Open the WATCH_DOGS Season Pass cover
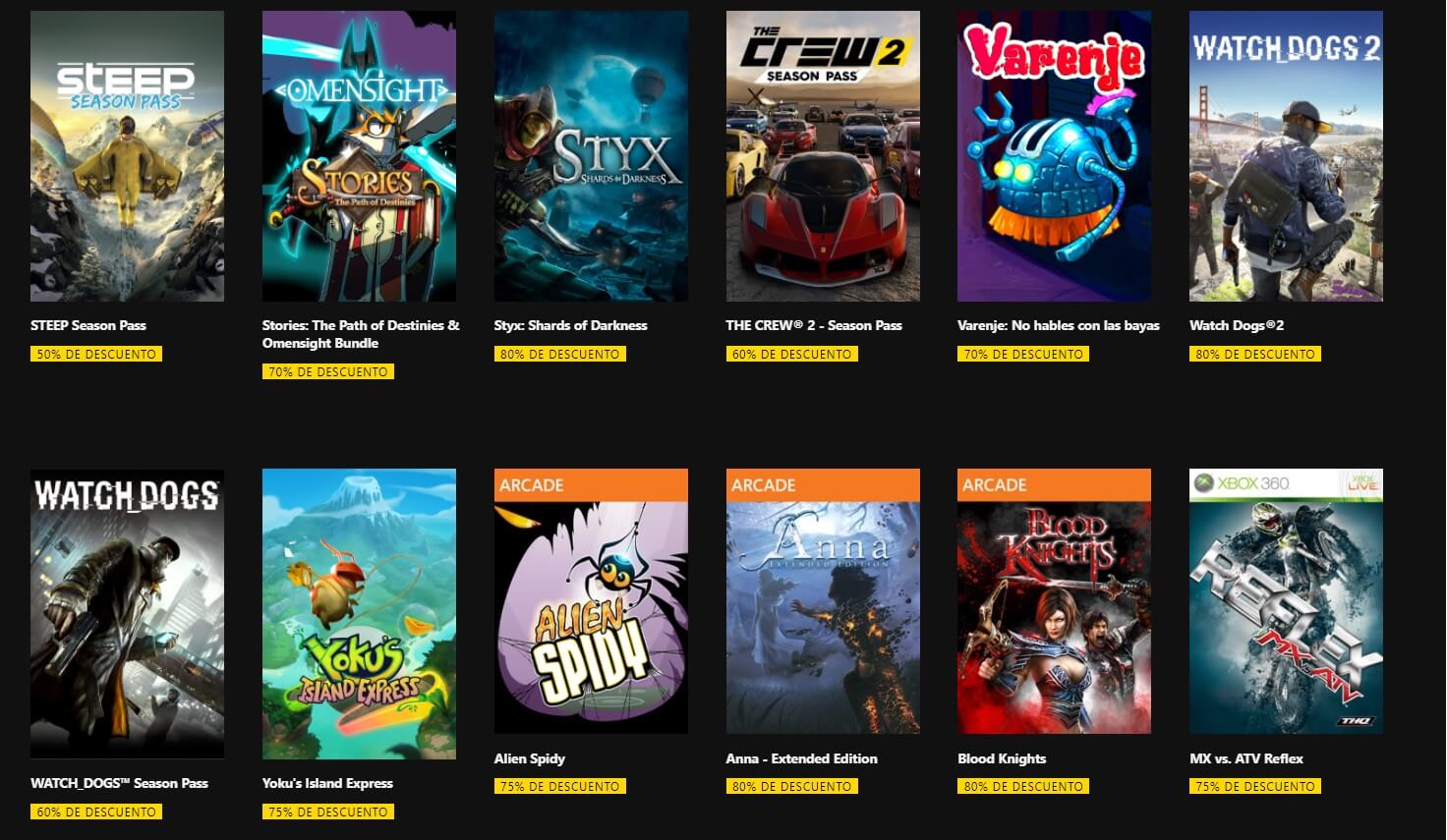Image resolution: width=1447 pixels, height=840 pixels. click(127, 614)
